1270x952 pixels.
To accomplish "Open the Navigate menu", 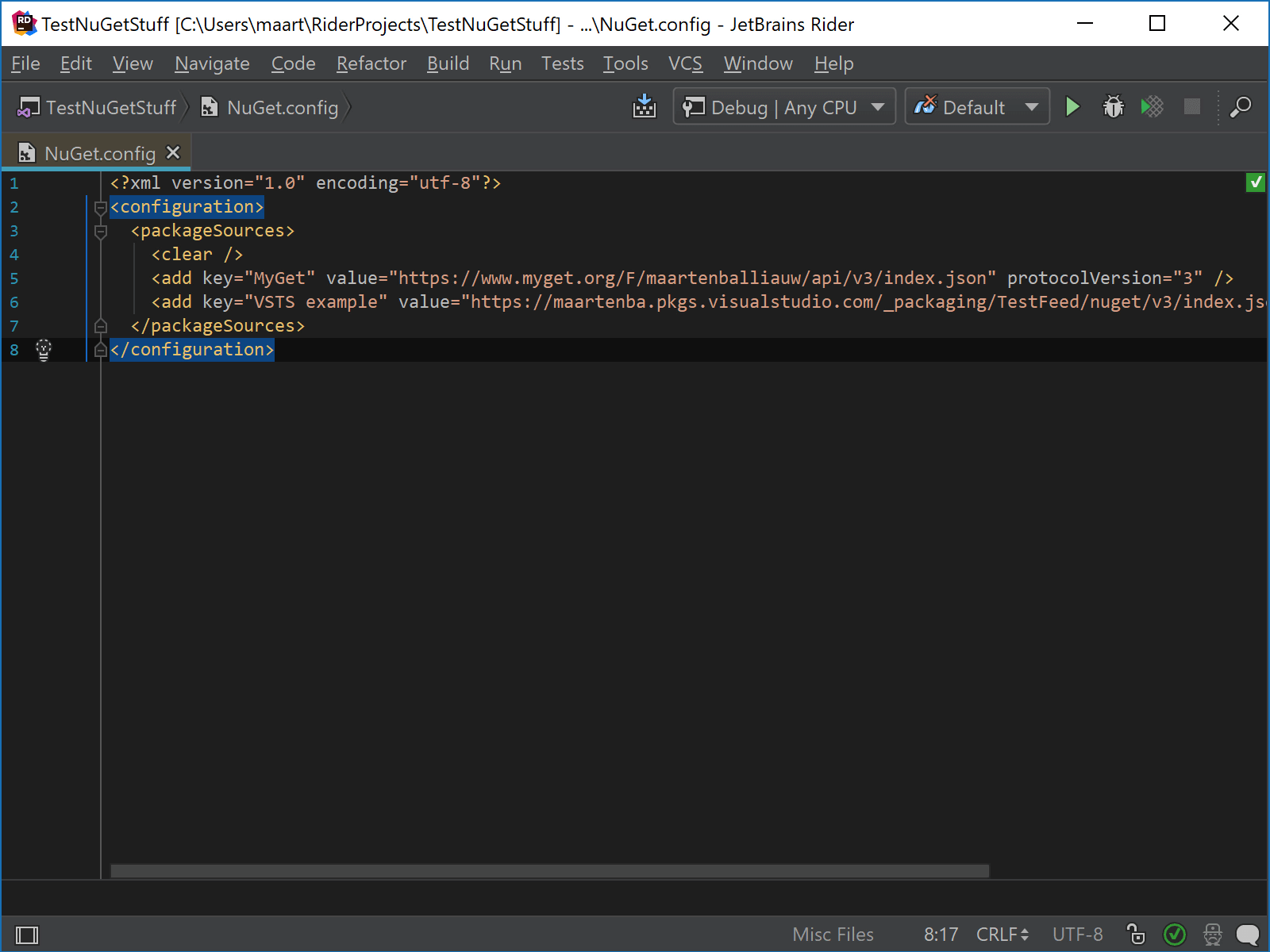I will click(212, 63).
